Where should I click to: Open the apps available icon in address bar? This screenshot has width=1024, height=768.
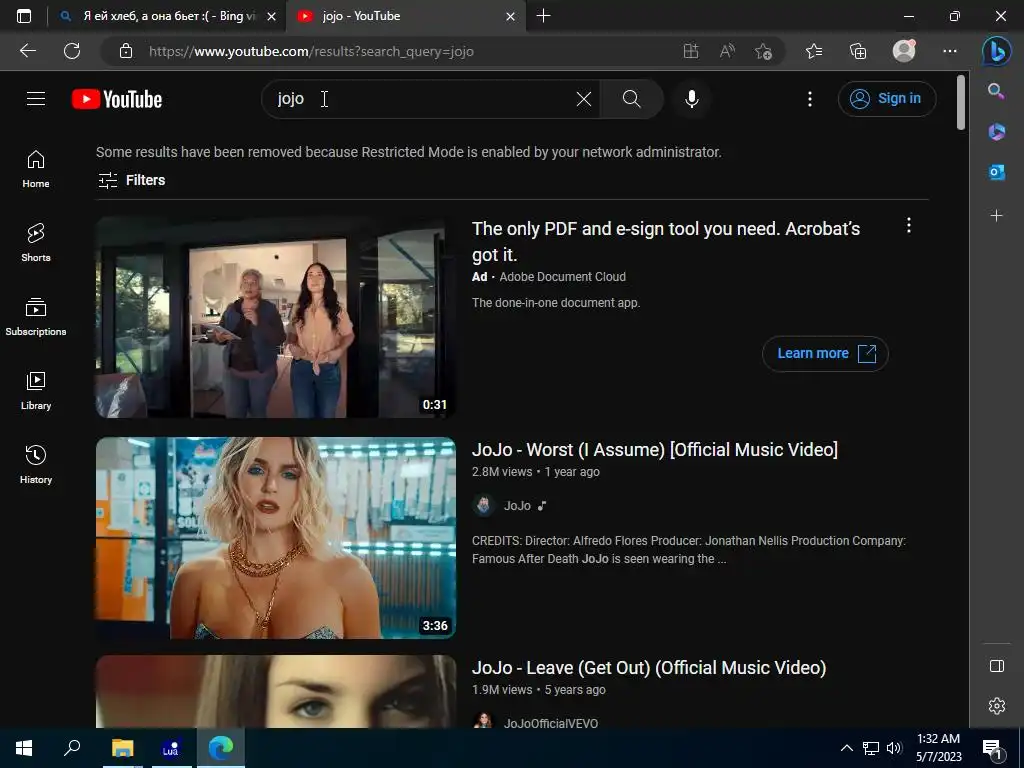pyautogui.click(x=691, y=51)
